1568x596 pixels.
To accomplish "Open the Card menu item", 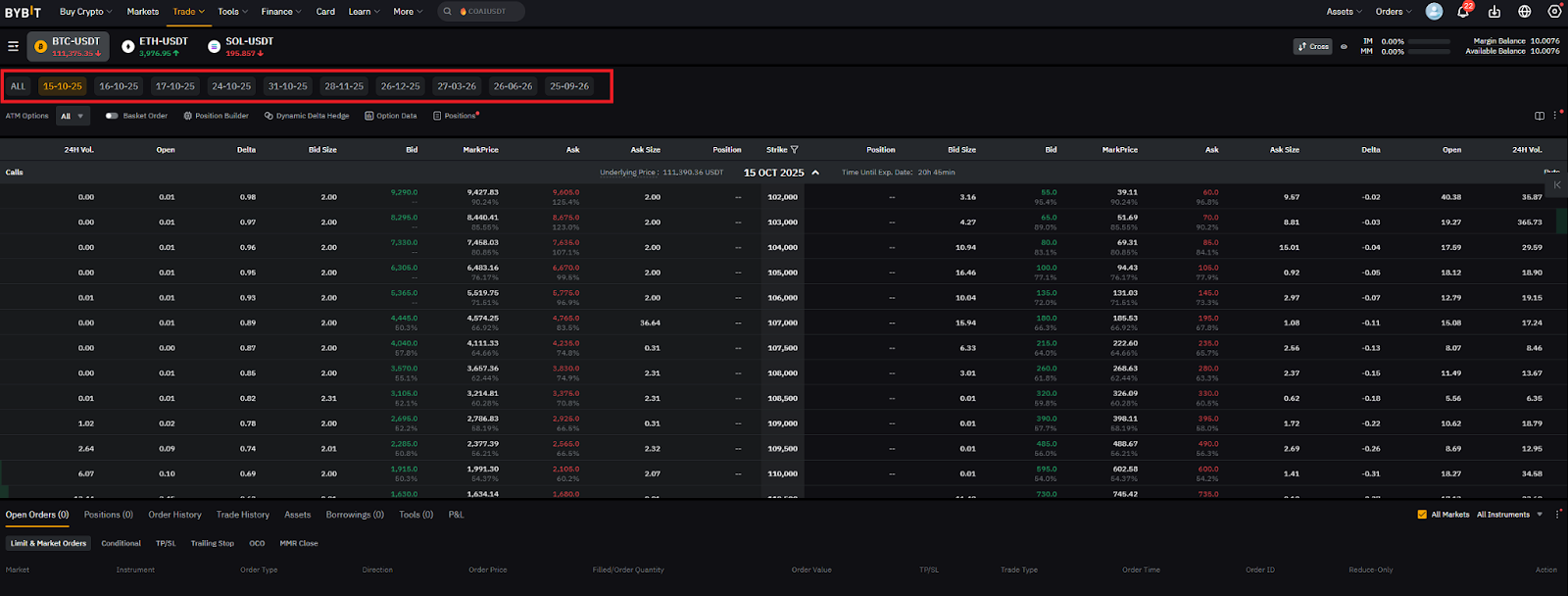I will [325, 12].
